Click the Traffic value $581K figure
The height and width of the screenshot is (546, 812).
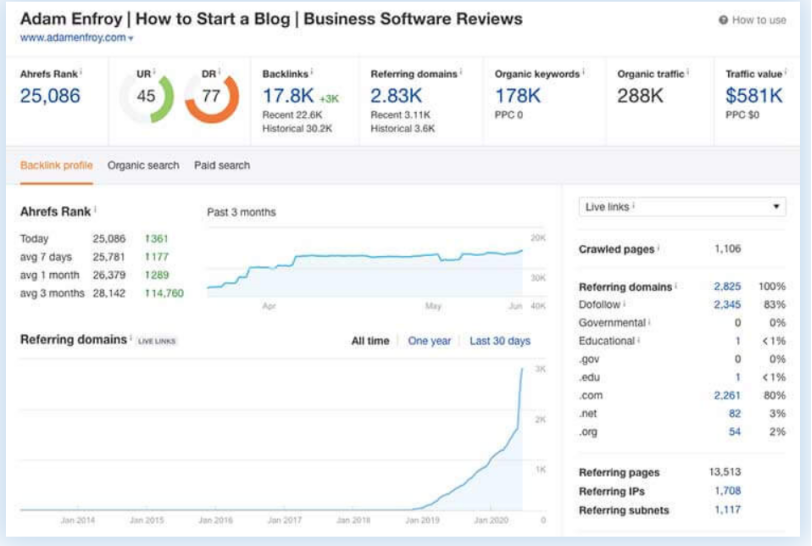(x=754, y=96)
